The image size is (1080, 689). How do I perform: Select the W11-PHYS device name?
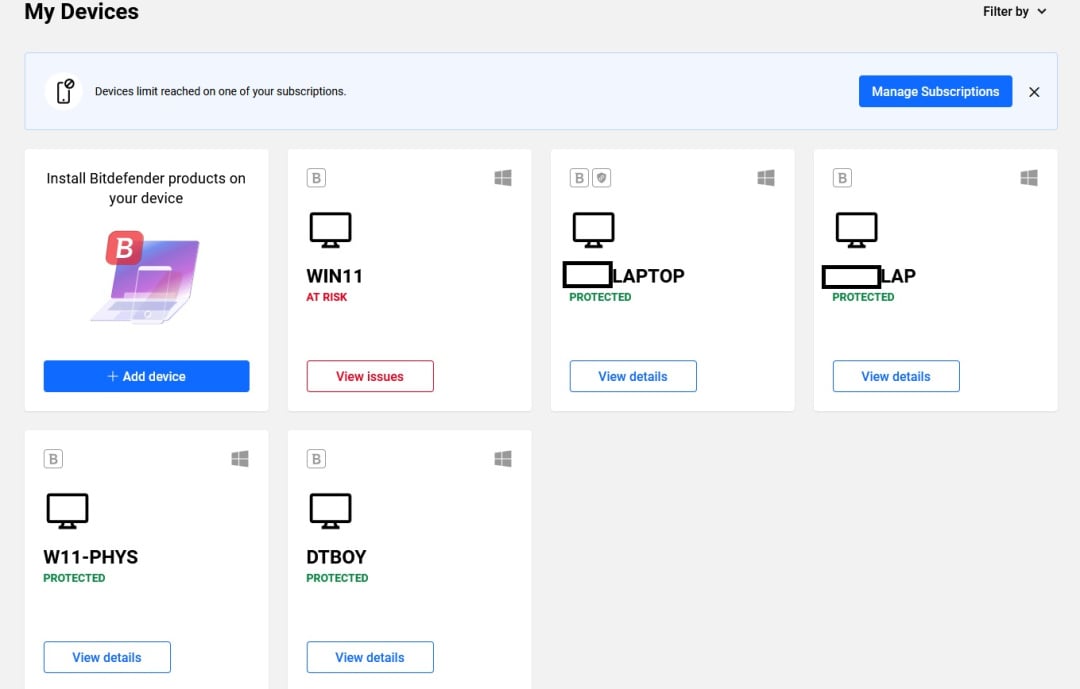point(91,557)
